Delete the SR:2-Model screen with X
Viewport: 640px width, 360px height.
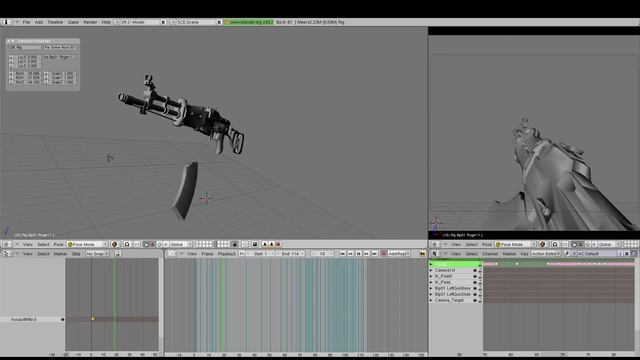[163, 22]
